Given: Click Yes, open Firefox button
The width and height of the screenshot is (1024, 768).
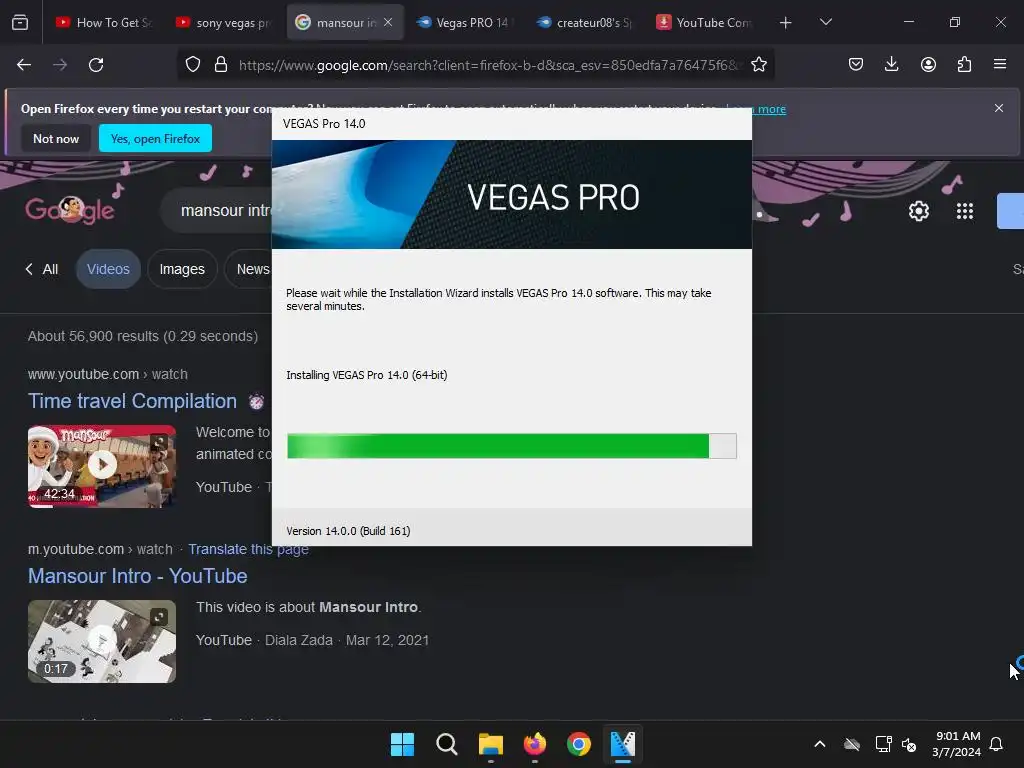Looking at the screenshot, I should coord(155,138).
